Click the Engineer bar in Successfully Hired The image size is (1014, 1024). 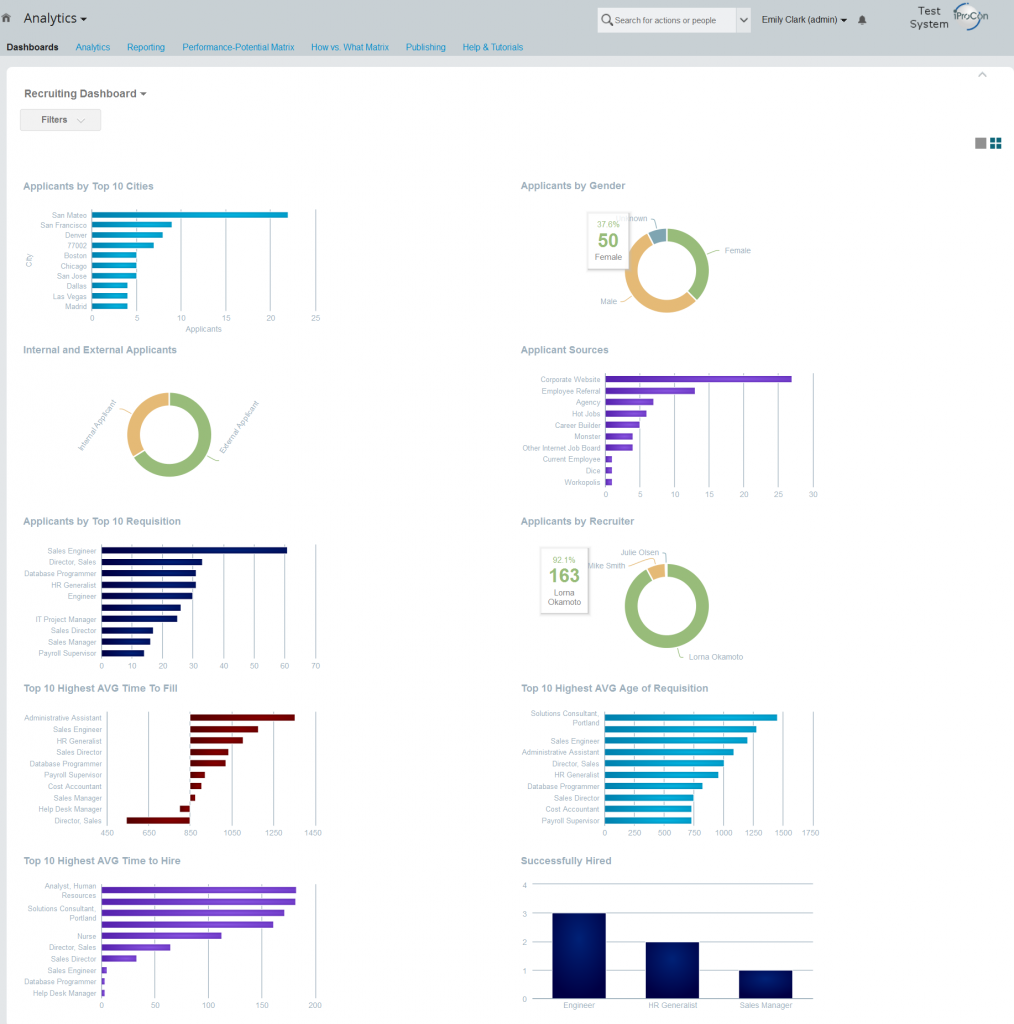(578, 955)
